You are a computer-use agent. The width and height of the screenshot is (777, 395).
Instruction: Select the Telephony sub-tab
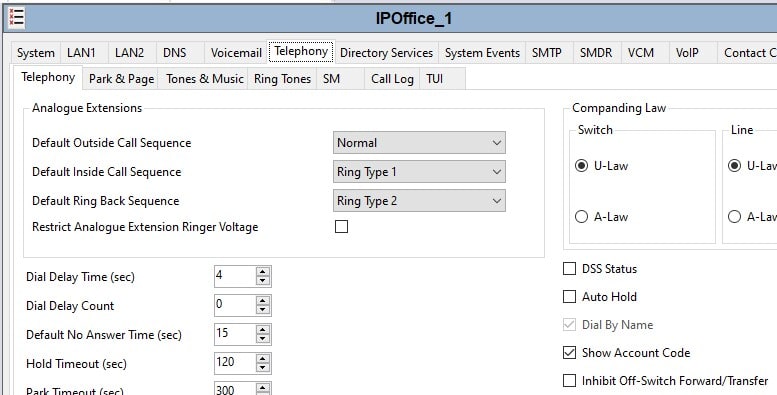click(48, 78)
